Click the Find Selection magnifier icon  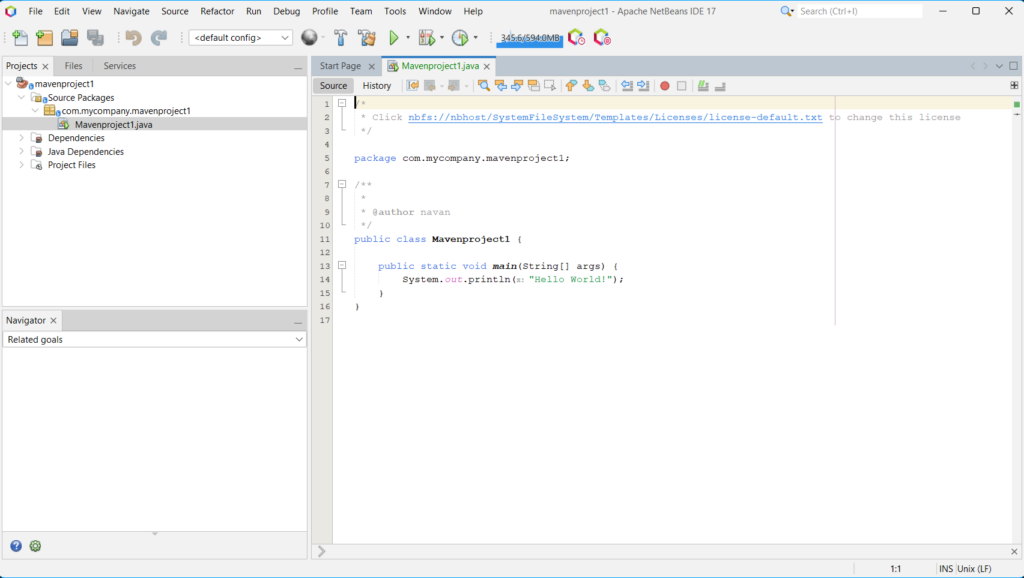click(484, 86)
